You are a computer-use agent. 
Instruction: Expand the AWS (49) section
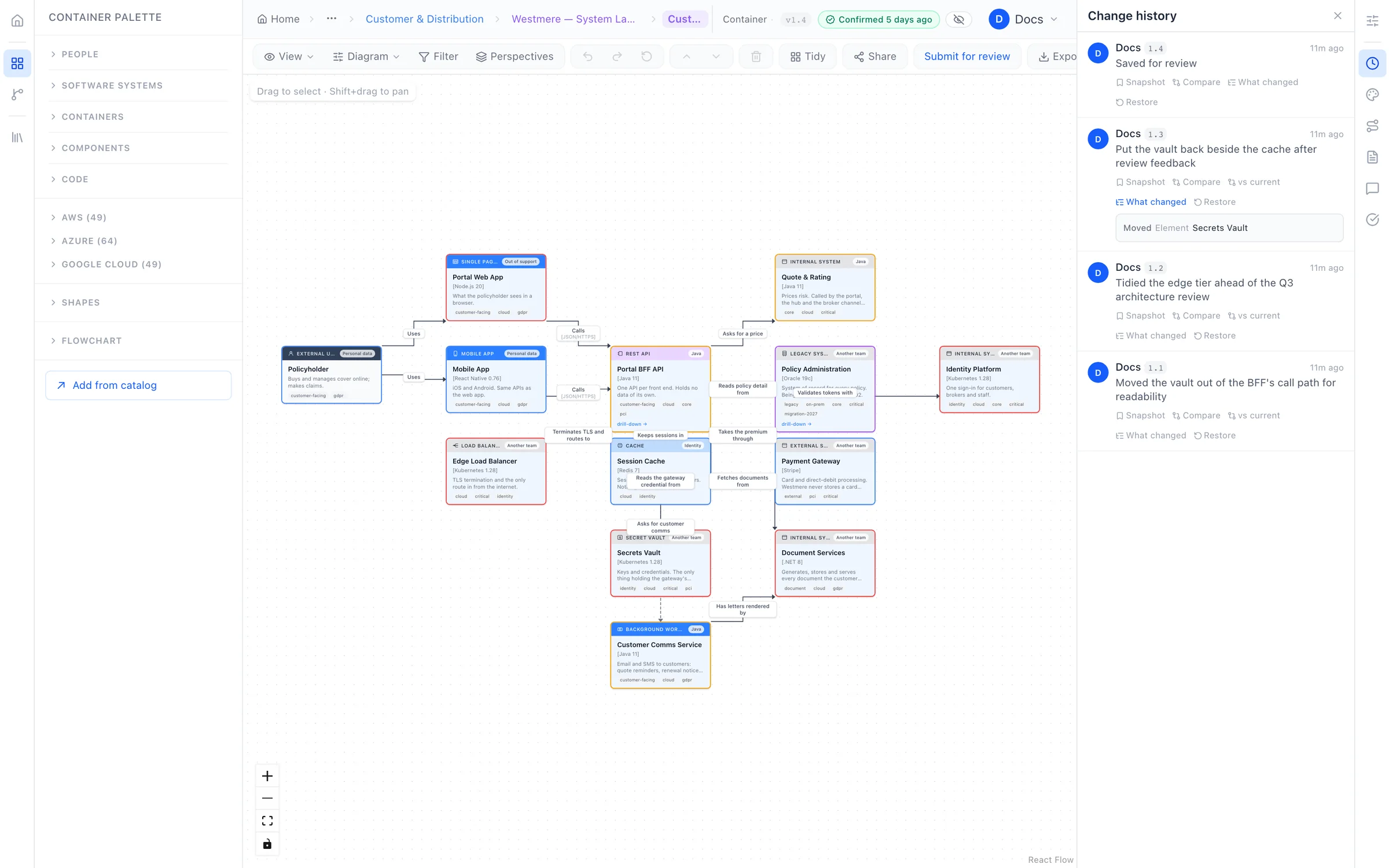[x=138, y=217]
